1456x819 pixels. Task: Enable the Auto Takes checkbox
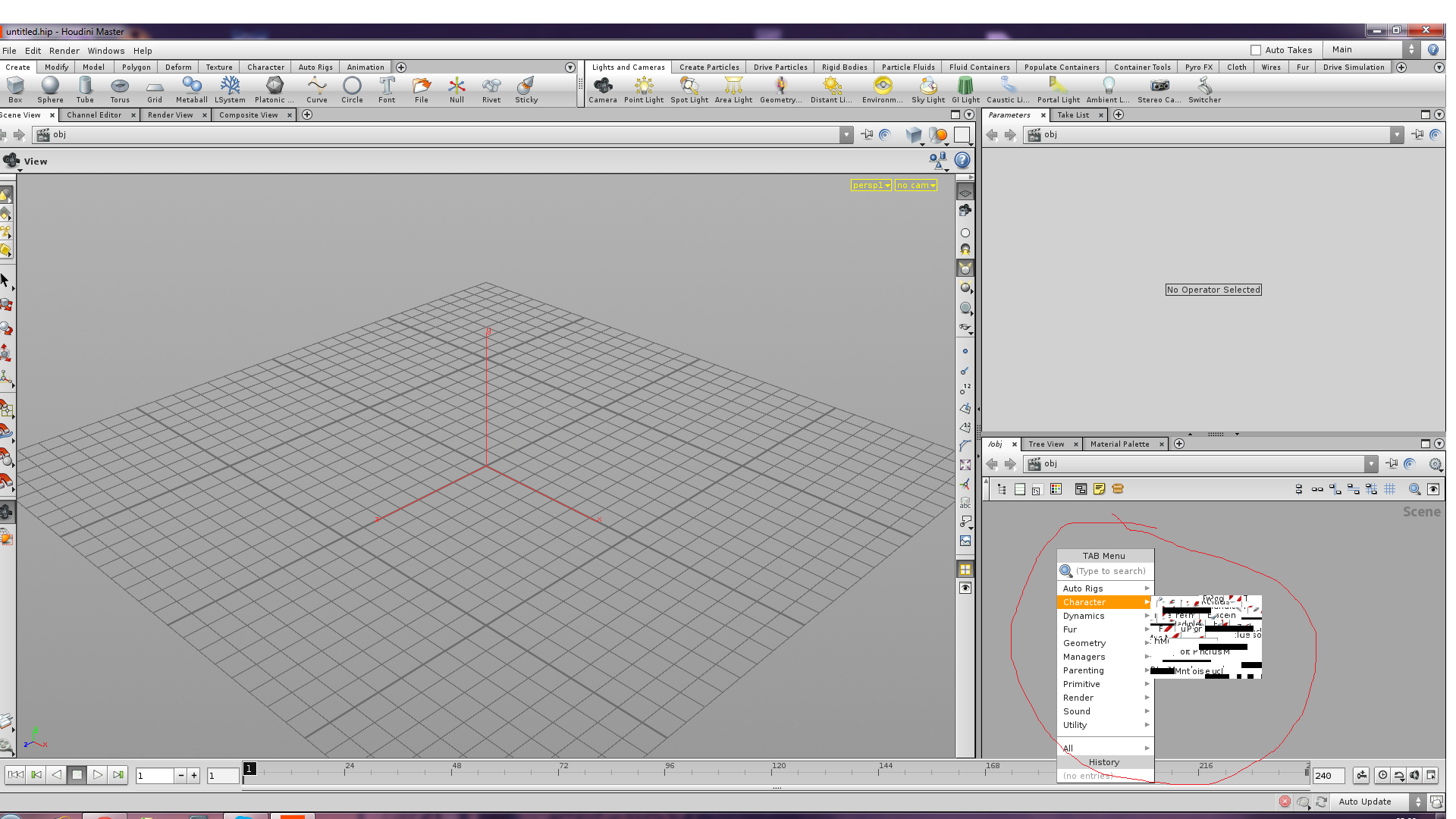[x=1256, y=50]
